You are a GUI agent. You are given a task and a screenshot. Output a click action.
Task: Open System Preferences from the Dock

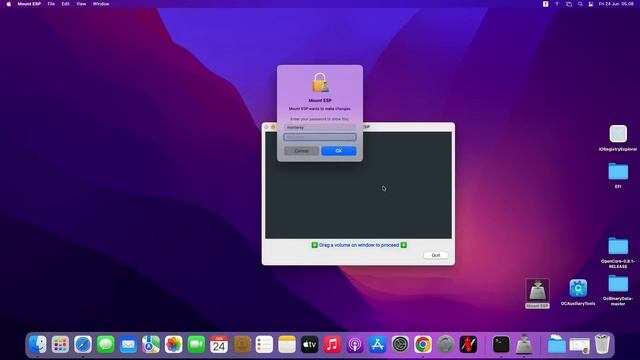[400, 344]
